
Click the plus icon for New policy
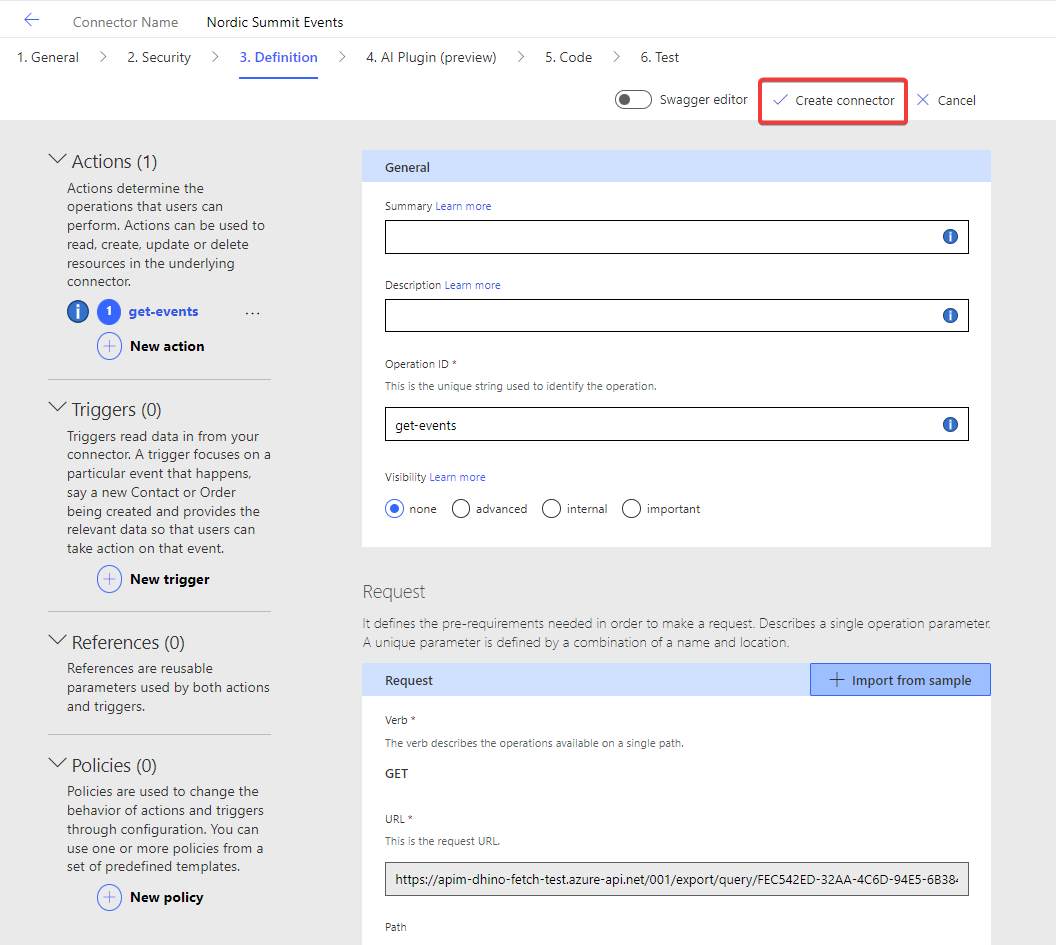(x=110, y=897)
